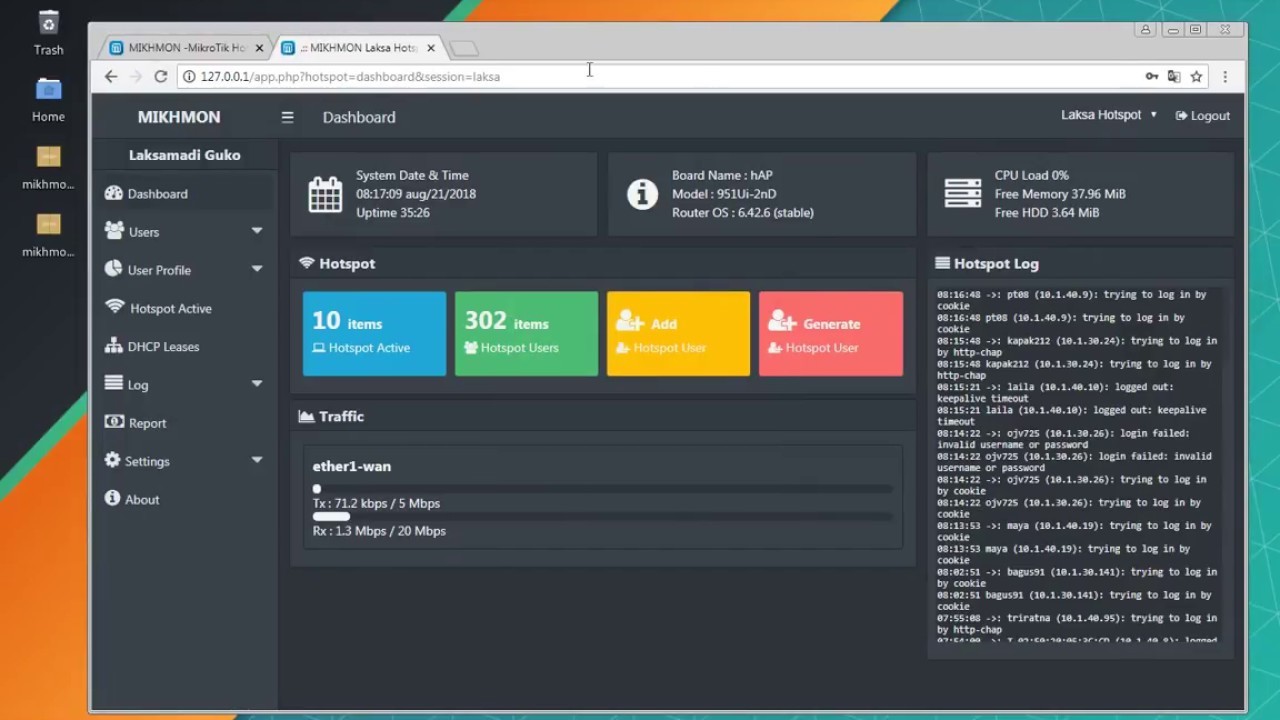Click the blue 10 items Hotspot Active tile
Screen dimensions: 1280x720
point(374,334)
